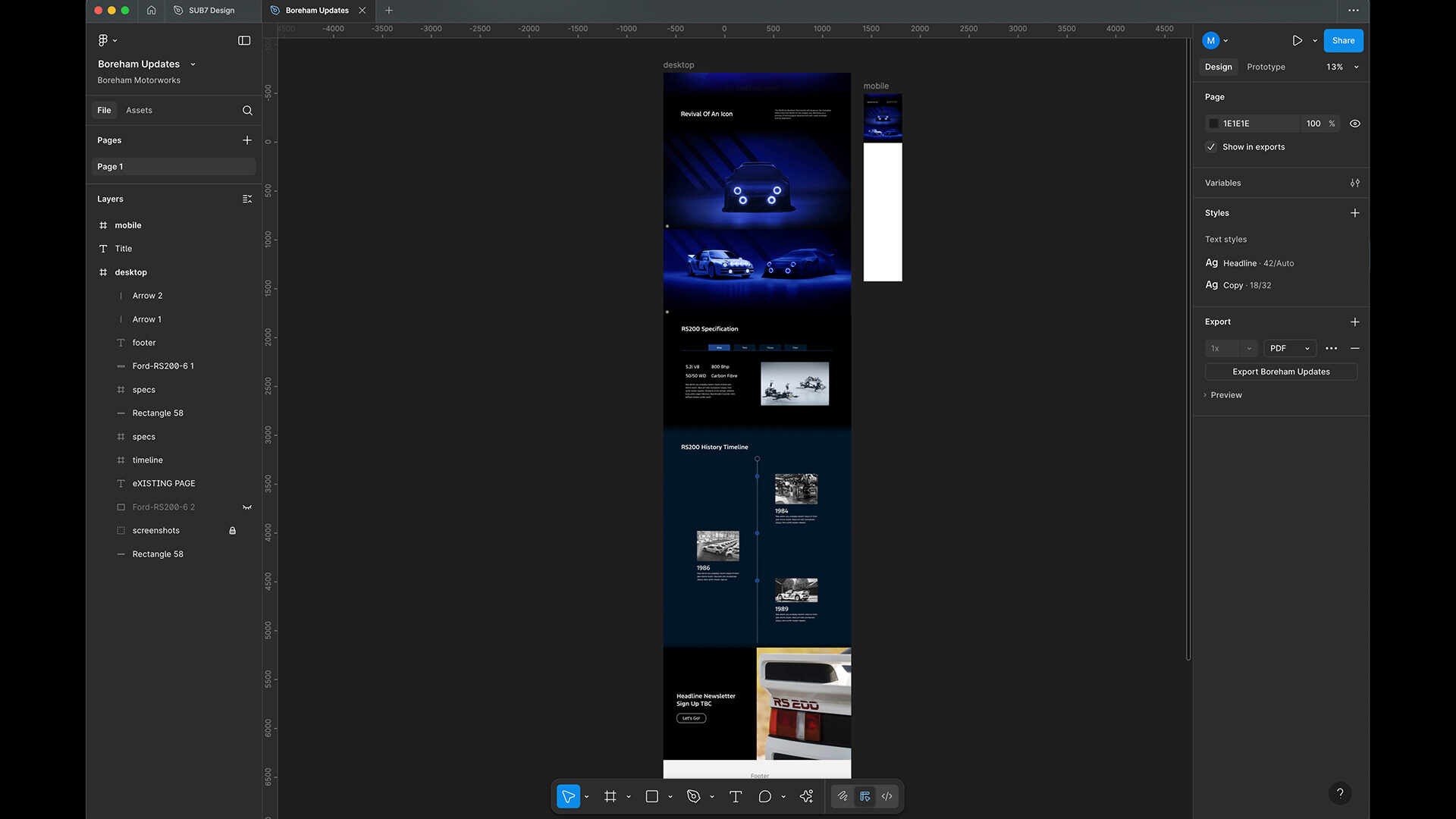Click the layers search icon
The height and width of the screenshot is (819, 1456).
(247, 111)
